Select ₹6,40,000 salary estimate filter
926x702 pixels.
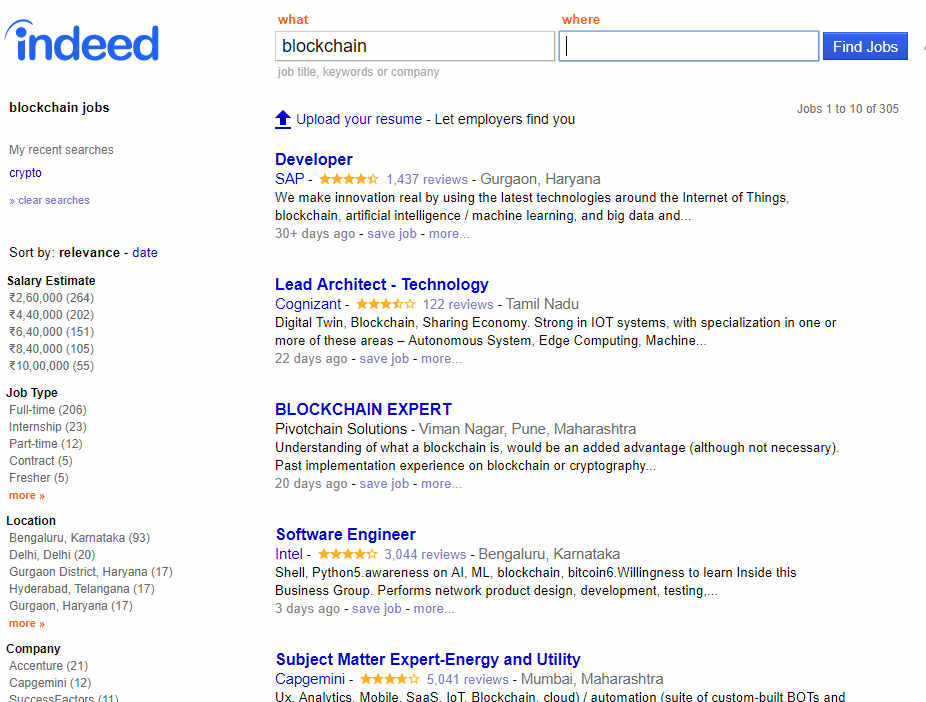click(x=51, y=332)
